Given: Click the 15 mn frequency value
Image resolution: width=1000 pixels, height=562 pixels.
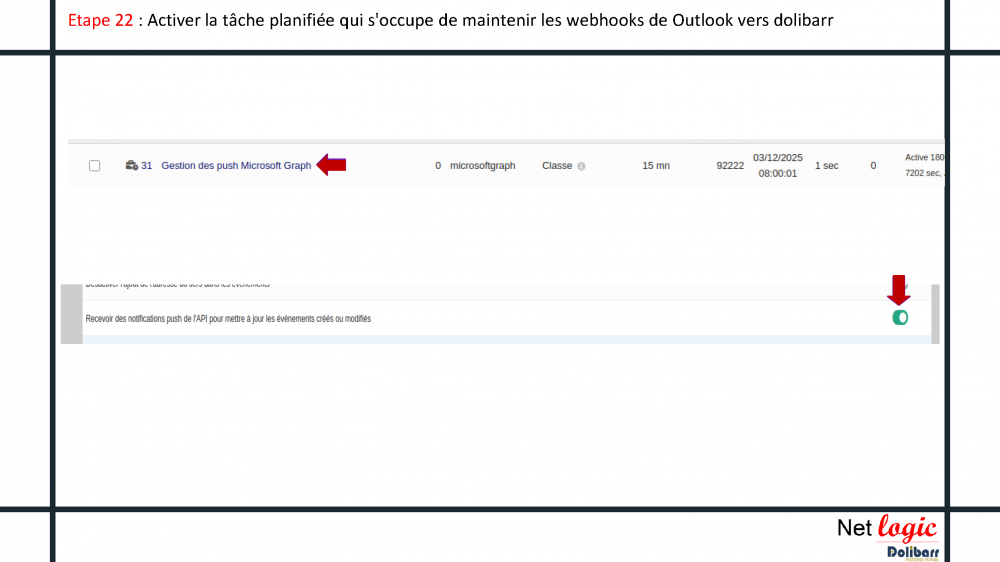Looking at the screenshot, I should click(x=655, y=166).
